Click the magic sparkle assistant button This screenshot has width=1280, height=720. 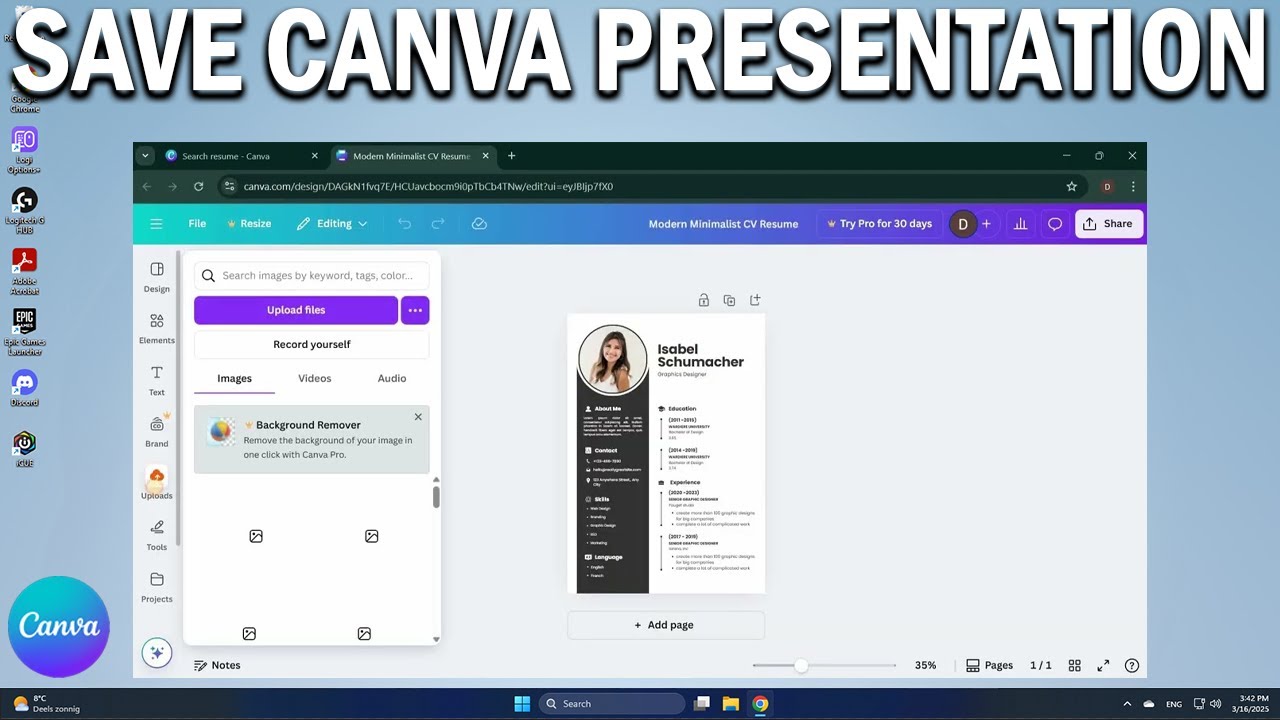pyautogui.click(x=157, y=653)
